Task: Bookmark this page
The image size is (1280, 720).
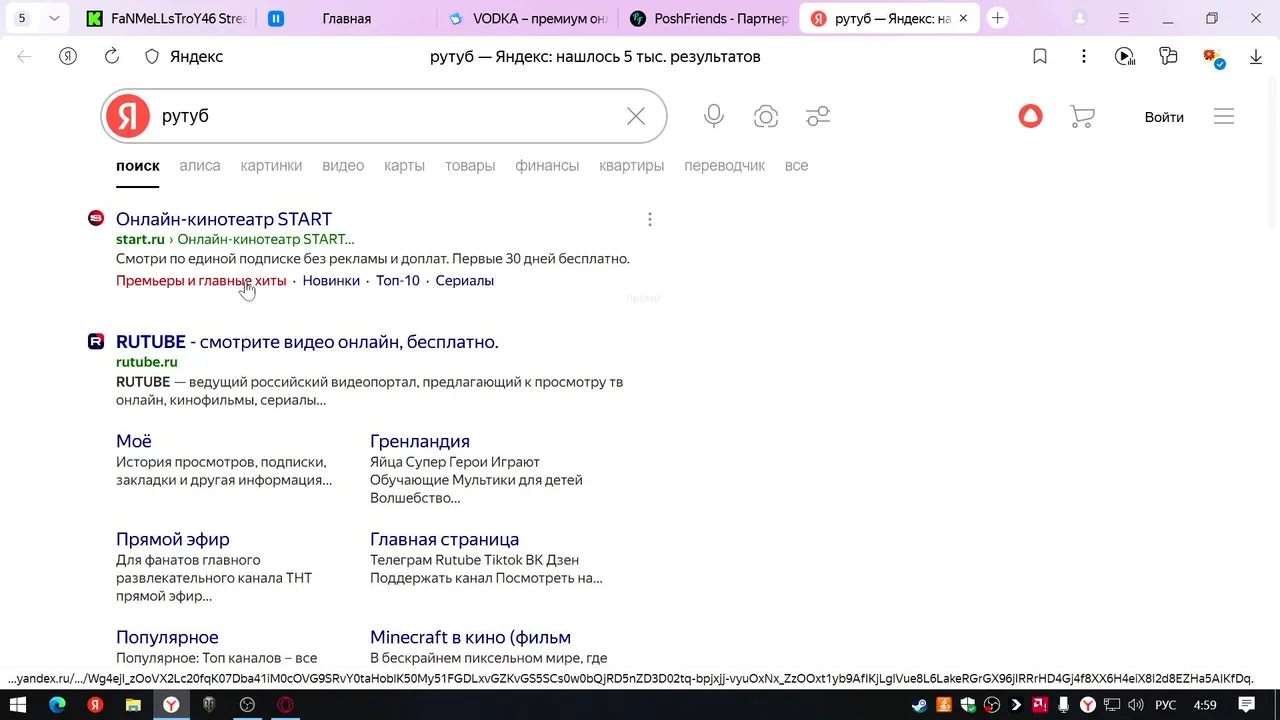Action: (x=1040, y=57)
